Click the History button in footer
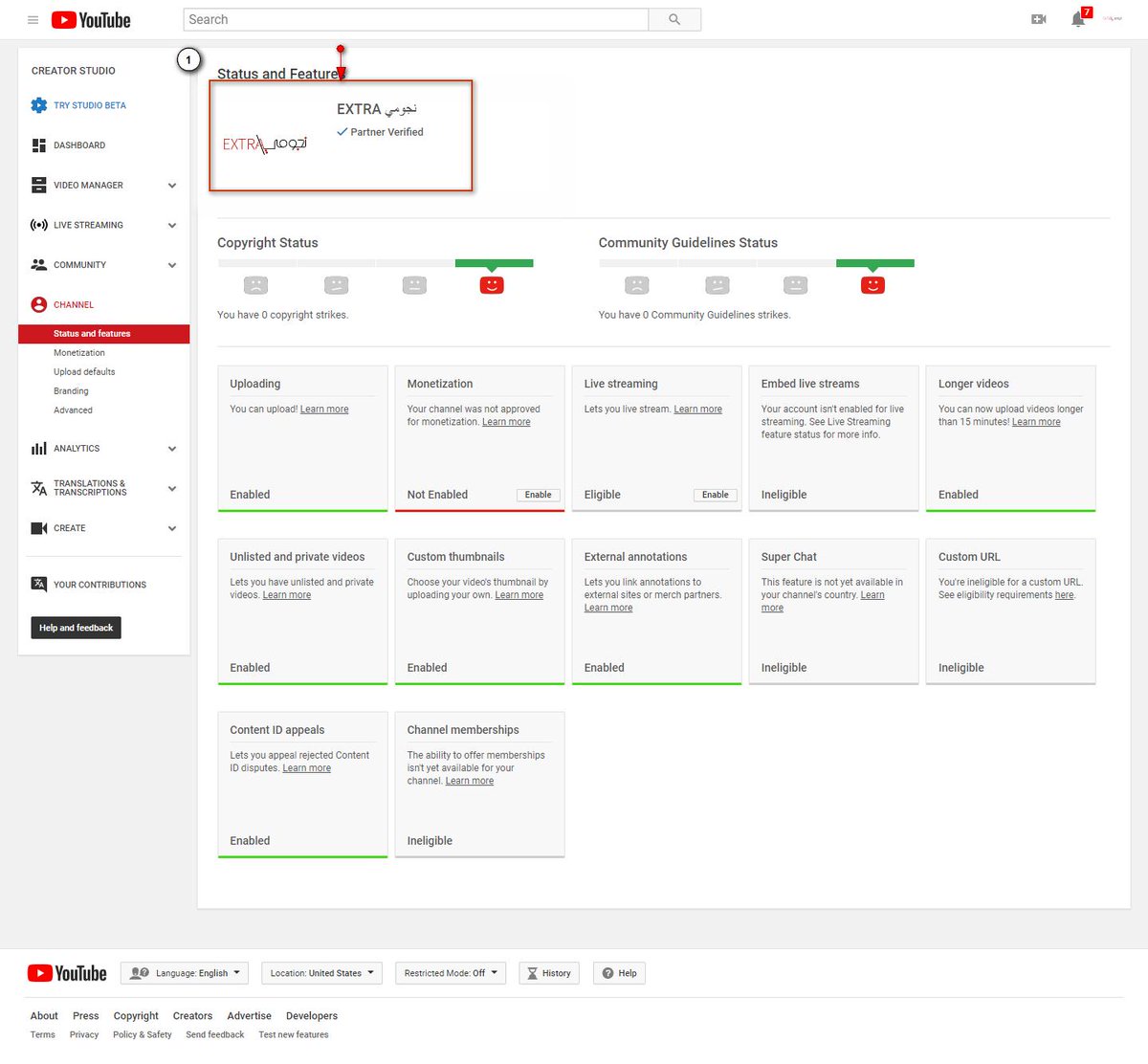The height and width of the screenshot is (1064, 1148). (549, 973)
